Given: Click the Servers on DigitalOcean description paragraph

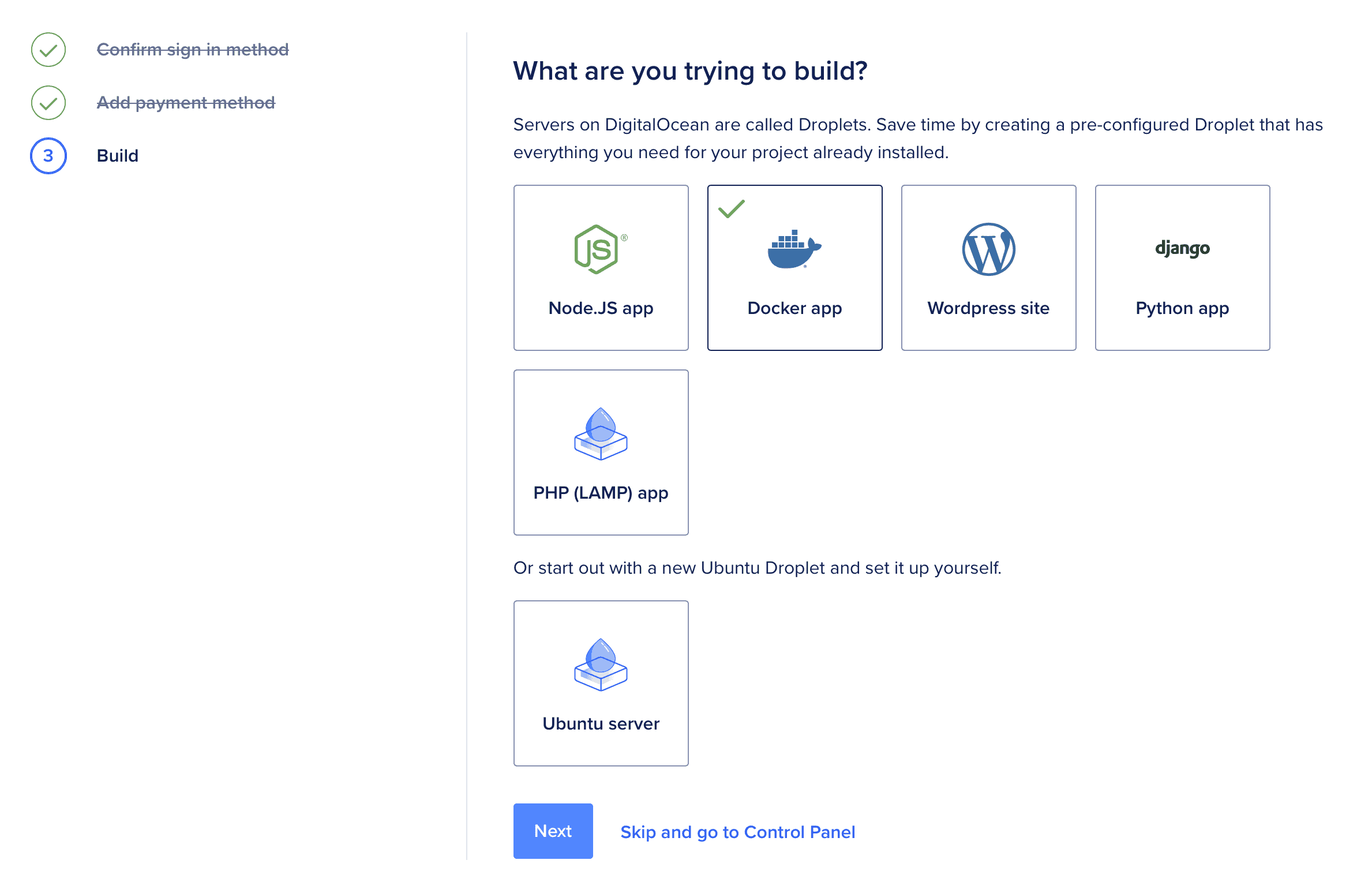Looking at the screenshot, I should pyautogui.click(x=918, y=139).
